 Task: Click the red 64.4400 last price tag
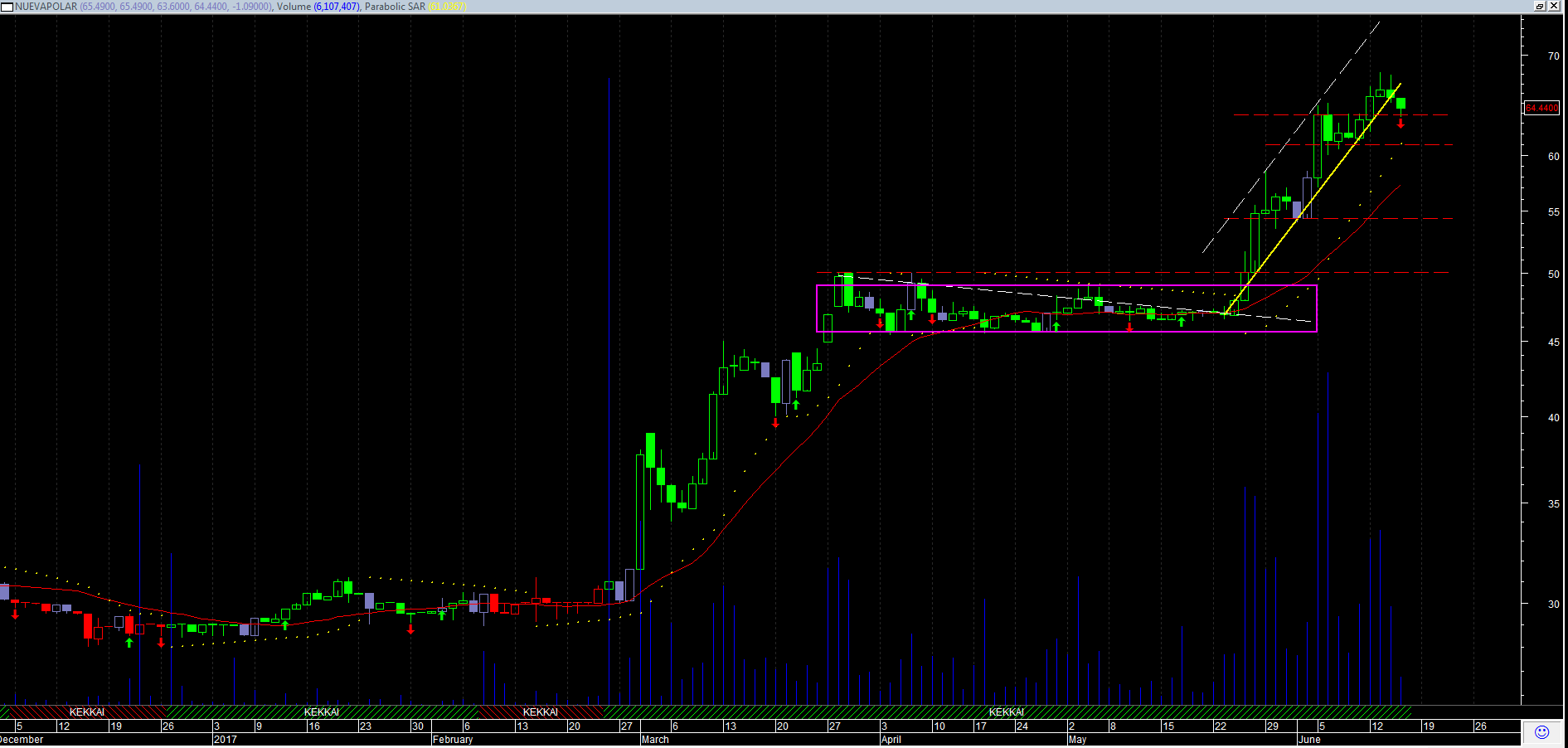(x=1541, y=108)
